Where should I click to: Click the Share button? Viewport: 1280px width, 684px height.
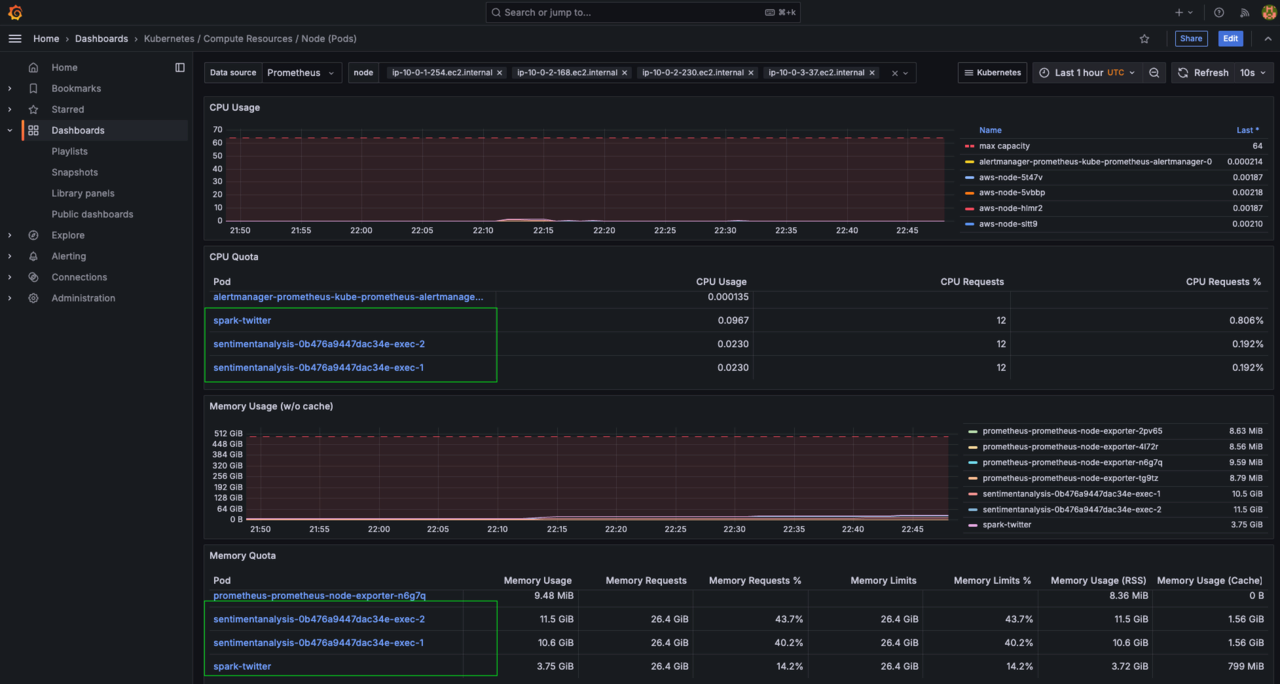pyautogui.click(x=1191, y=38)
